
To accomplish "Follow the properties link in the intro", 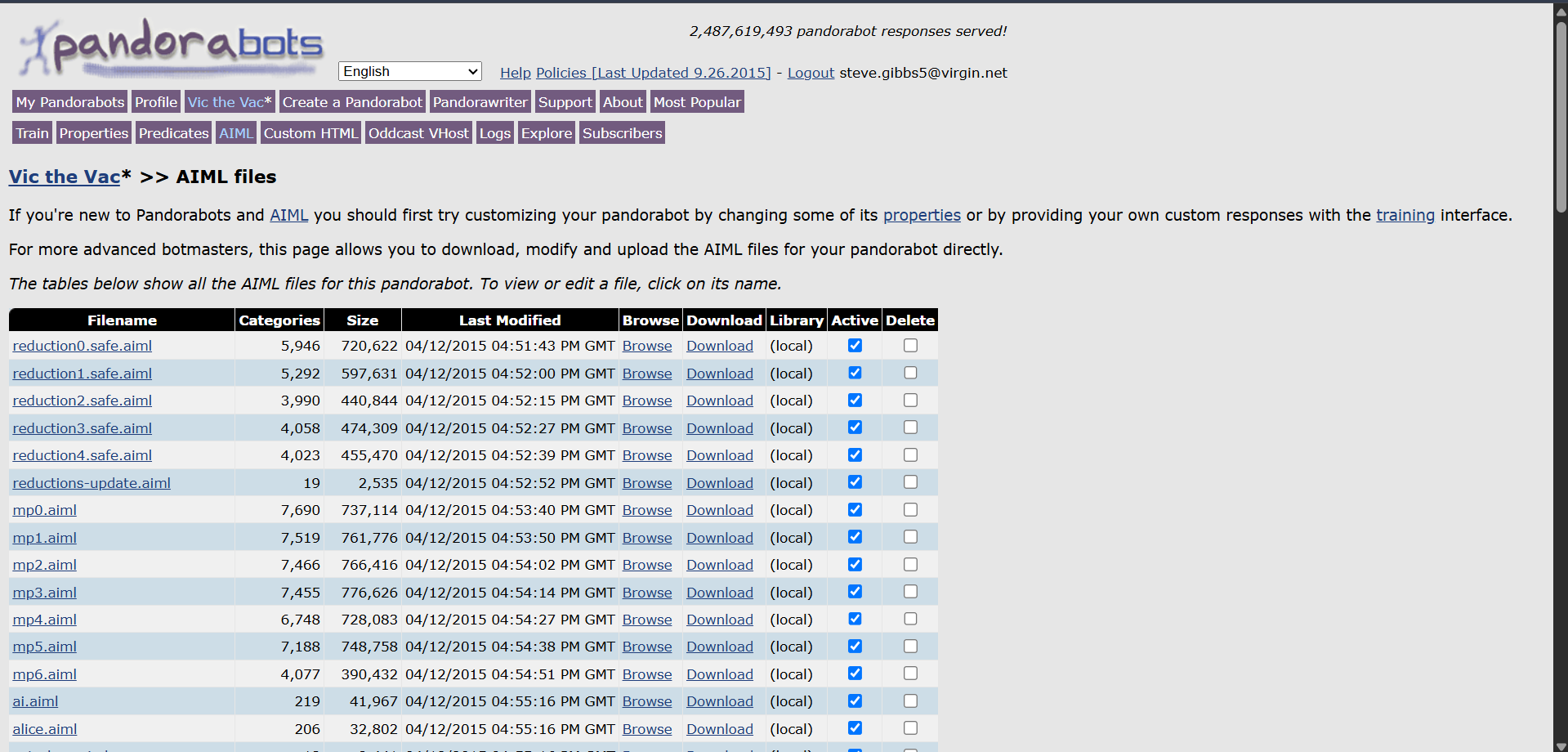I will (922, 215).
